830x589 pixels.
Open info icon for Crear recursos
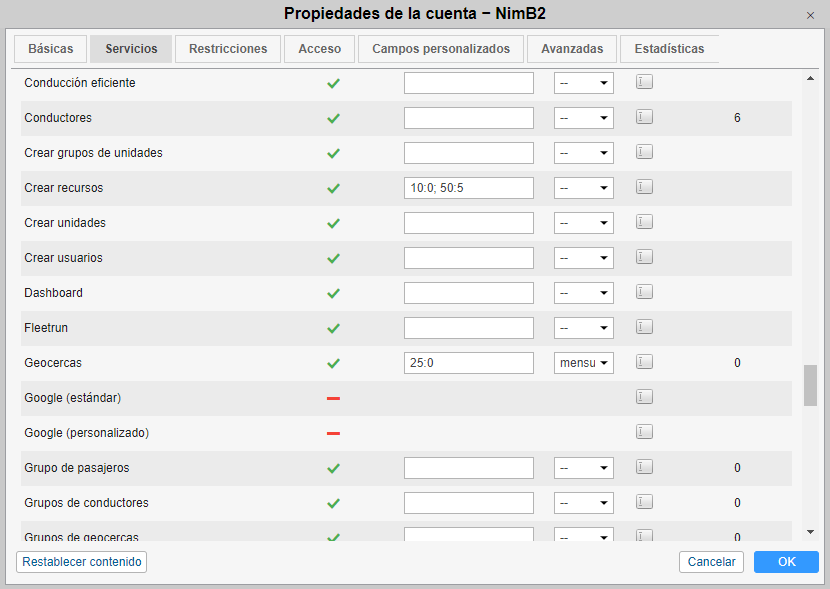point(644,187)
